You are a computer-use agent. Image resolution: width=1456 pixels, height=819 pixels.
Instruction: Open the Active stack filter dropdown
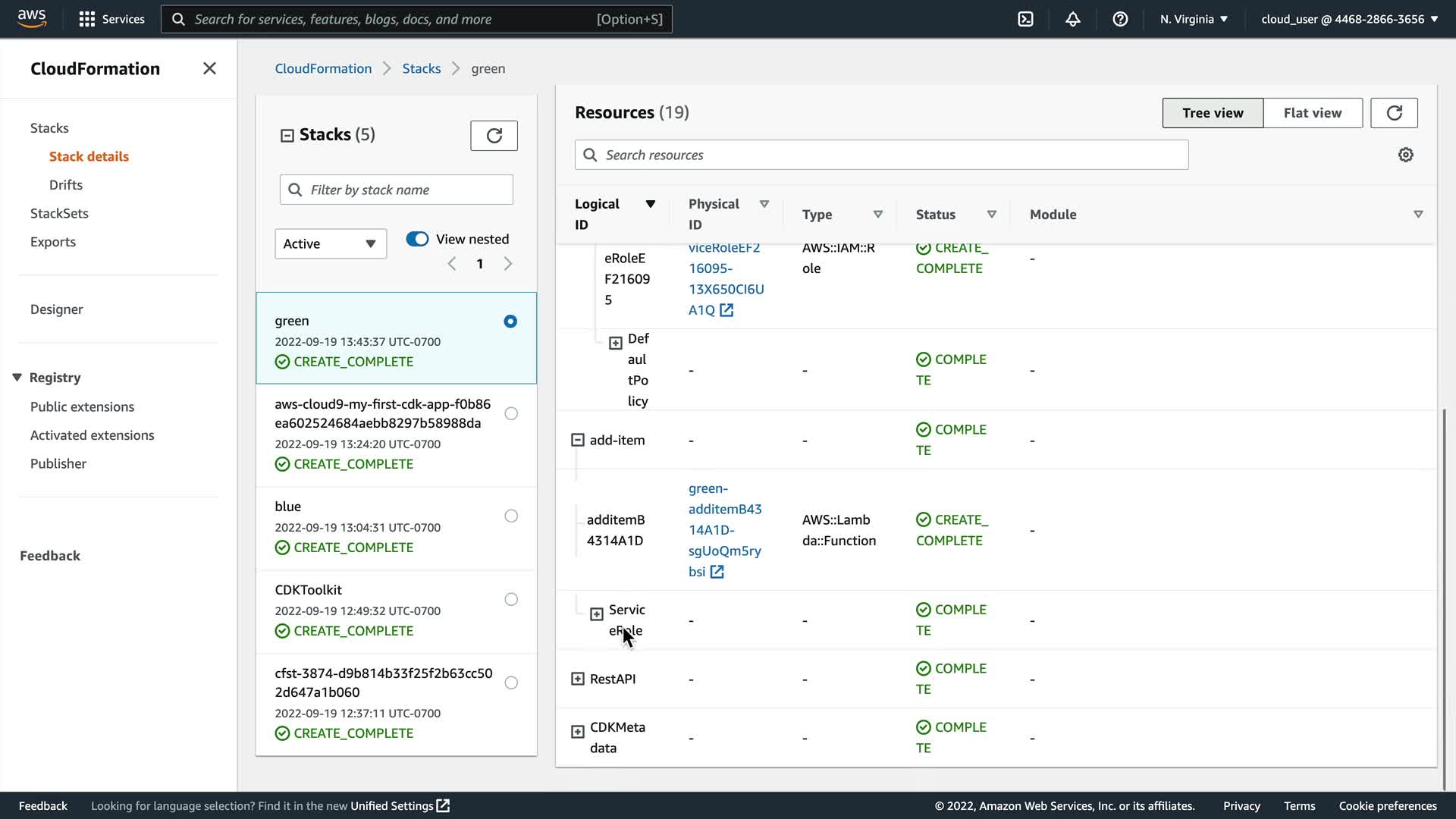pos(330,243)
